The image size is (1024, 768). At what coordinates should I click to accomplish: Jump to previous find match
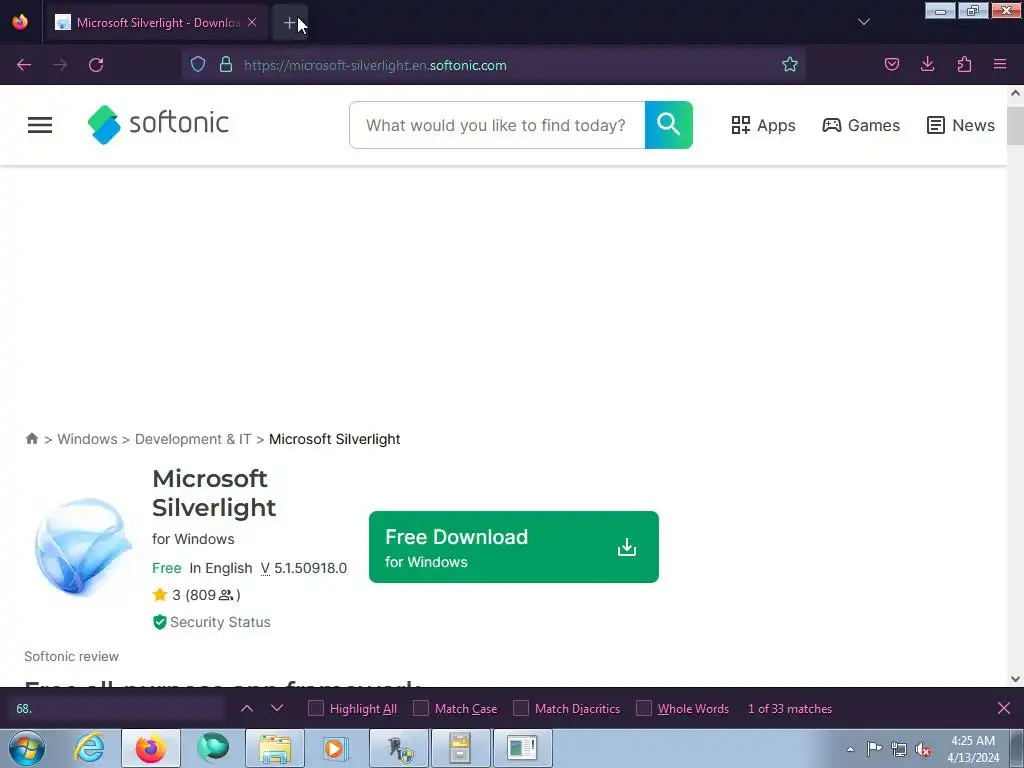click(247, 709)
